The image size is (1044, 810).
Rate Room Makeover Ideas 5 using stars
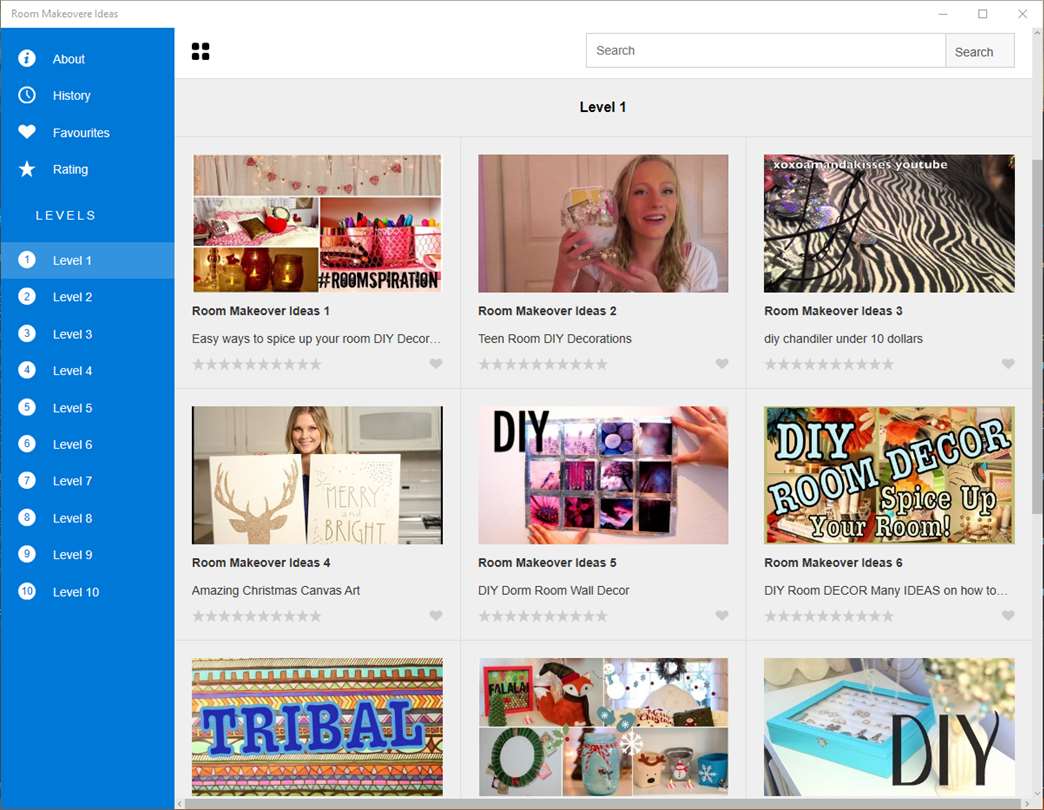tap(543, 616)
